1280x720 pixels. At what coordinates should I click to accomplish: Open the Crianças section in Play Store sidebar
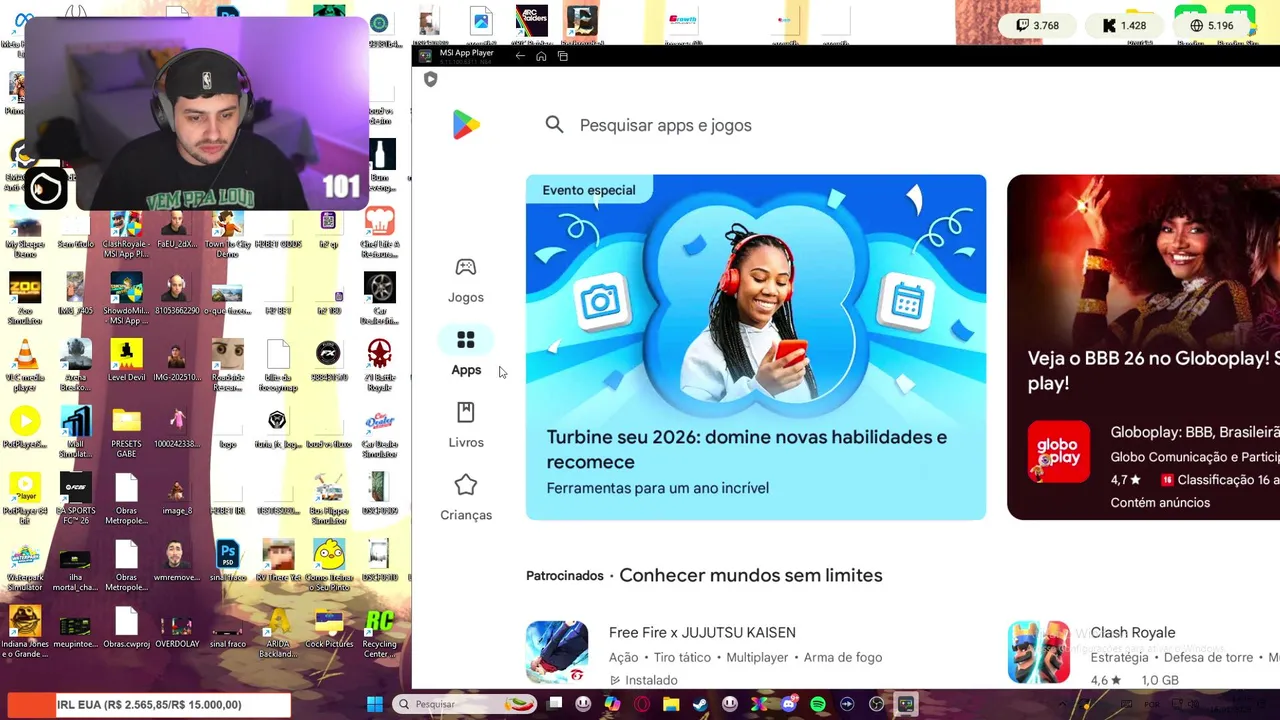pyautogui.click(x=466, y=498)
